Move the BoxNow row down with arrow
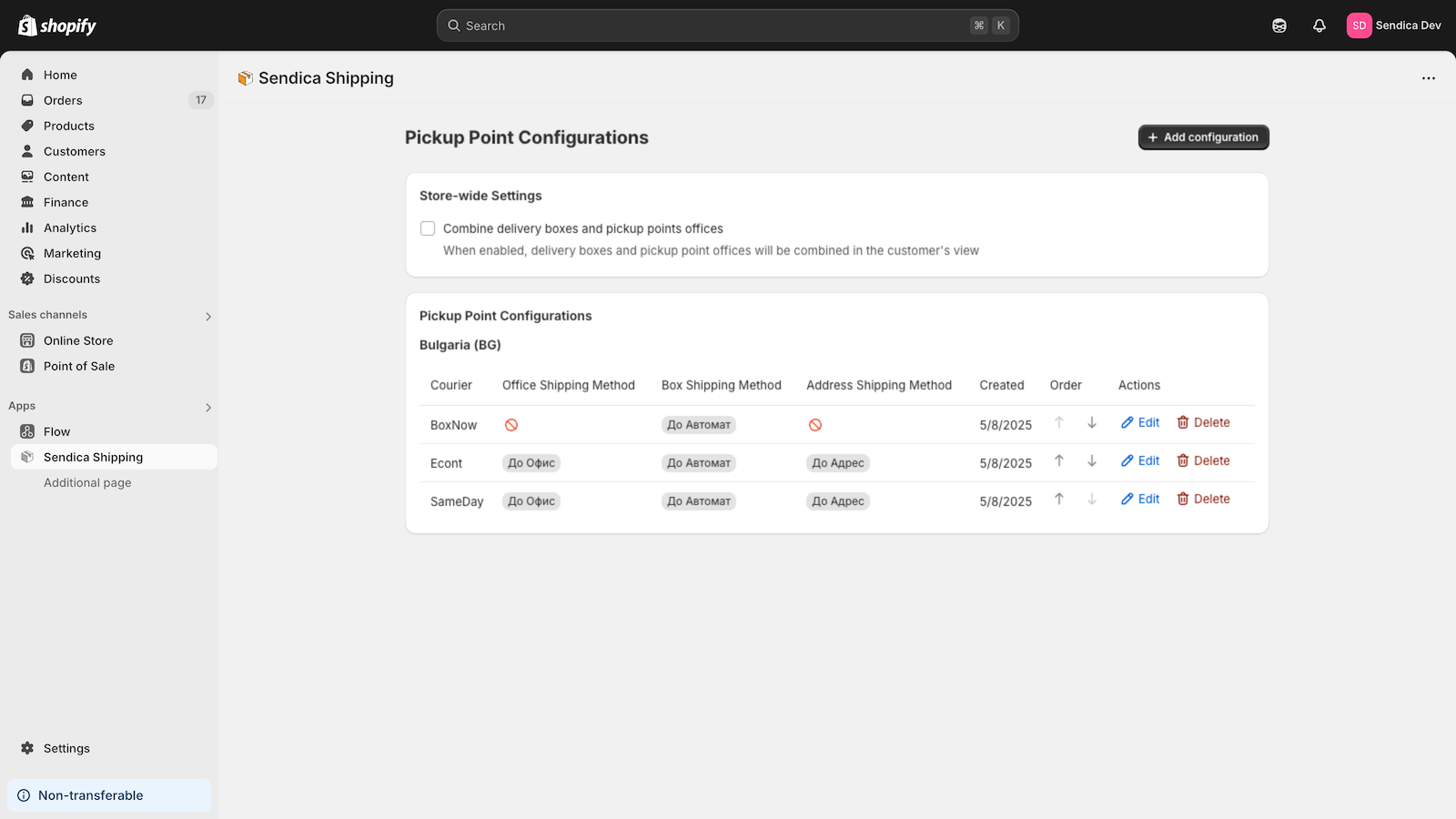The width and height of the screenshot is (1456, 819). pyautogui.click(x=1092, y=422)
